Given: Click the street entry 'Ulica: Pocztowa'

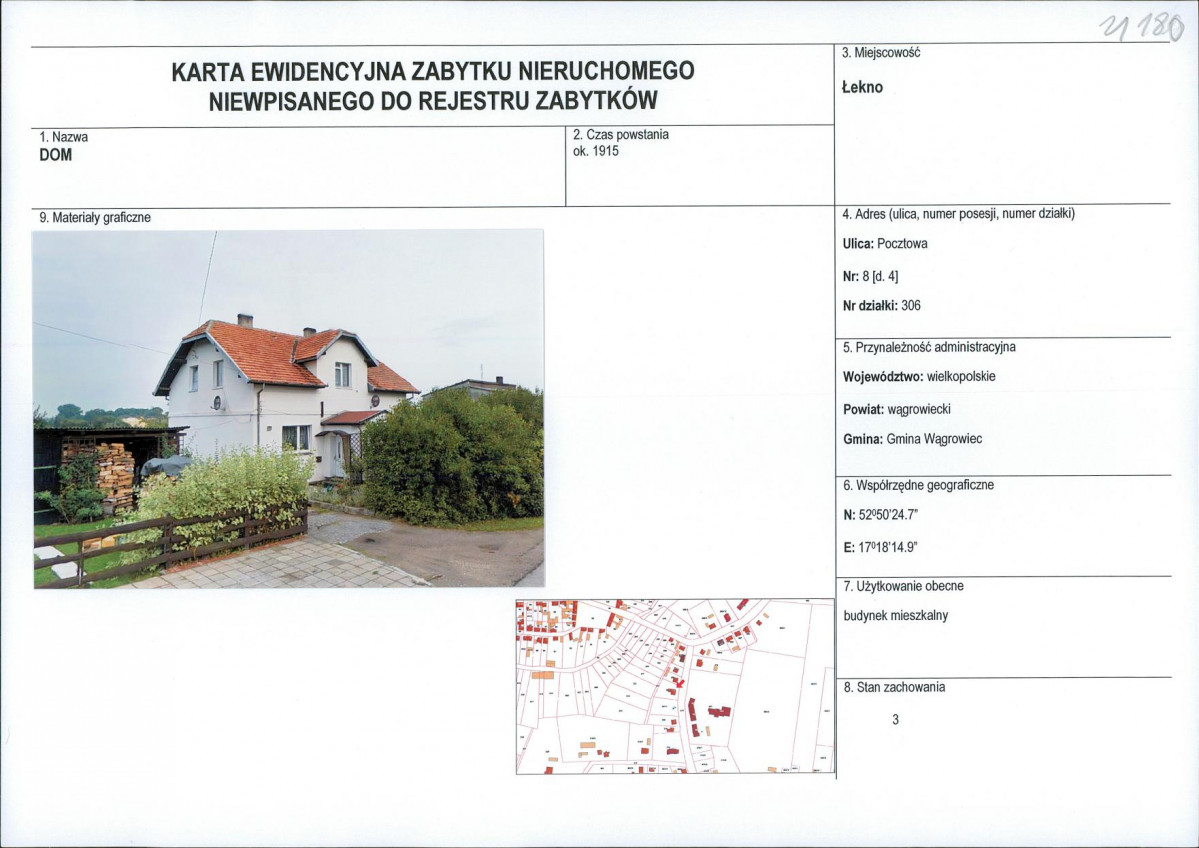Looking at the screenshot, I should pos(885,244).
